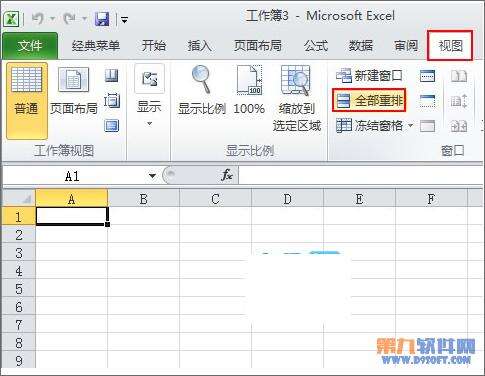
Task: Select column E header
Action: pos(359,198)
